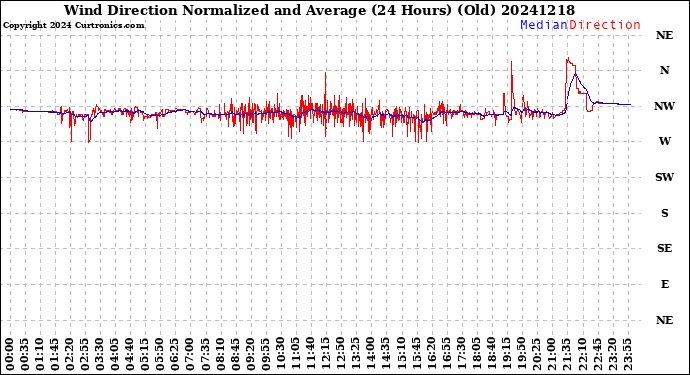Click the 16:20 time label
Viewport: 690px width, 375px height.
(x=431, y=355)
